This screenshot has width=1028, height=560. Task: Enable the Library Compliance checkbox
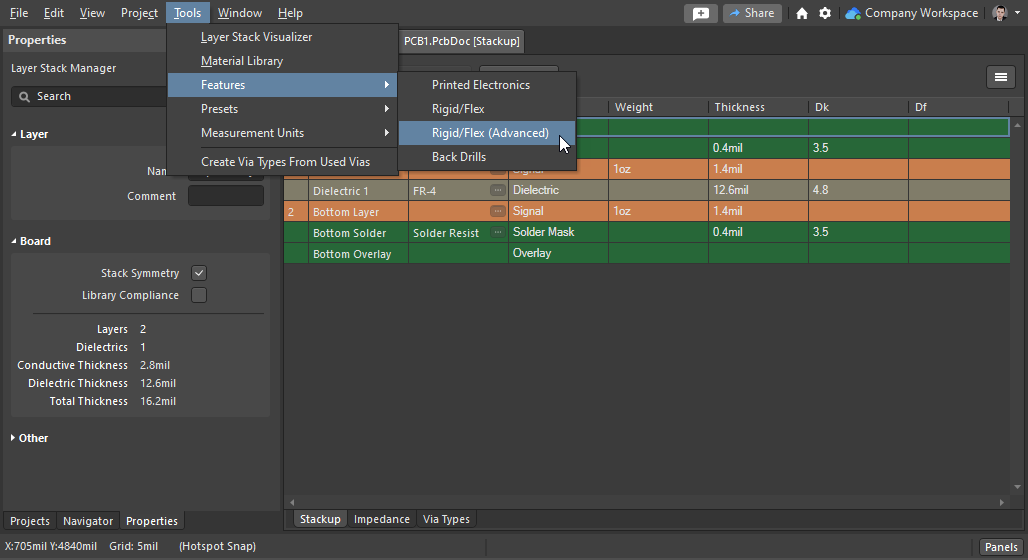click(199, 295)
